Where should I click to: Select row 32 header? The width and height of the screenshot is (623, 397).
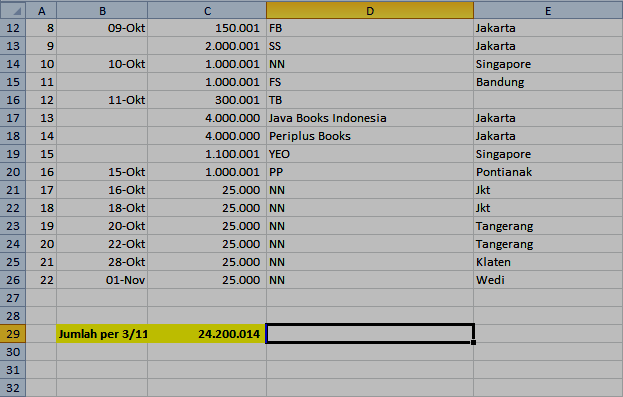tap(13, 388)
